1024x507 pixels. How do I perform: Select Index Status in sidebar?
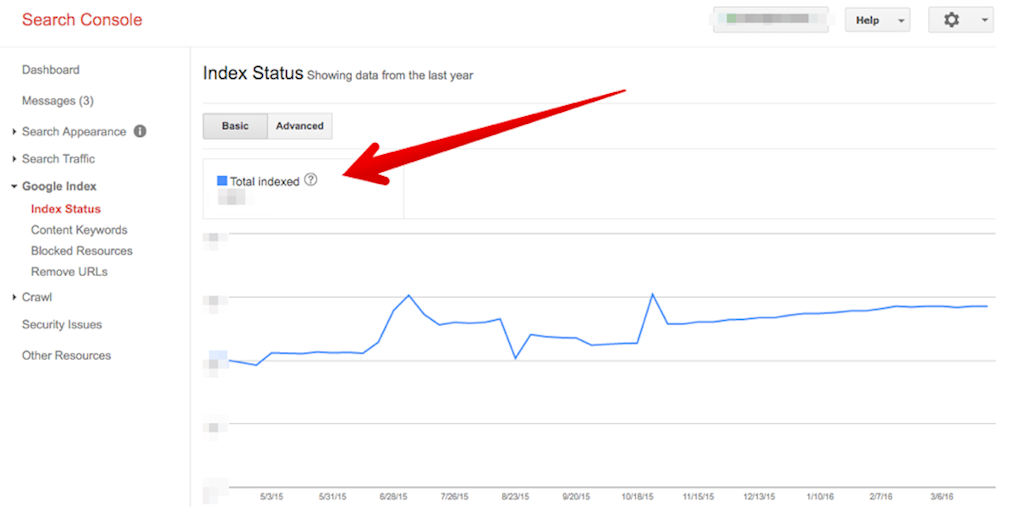(x=66, y=209)
